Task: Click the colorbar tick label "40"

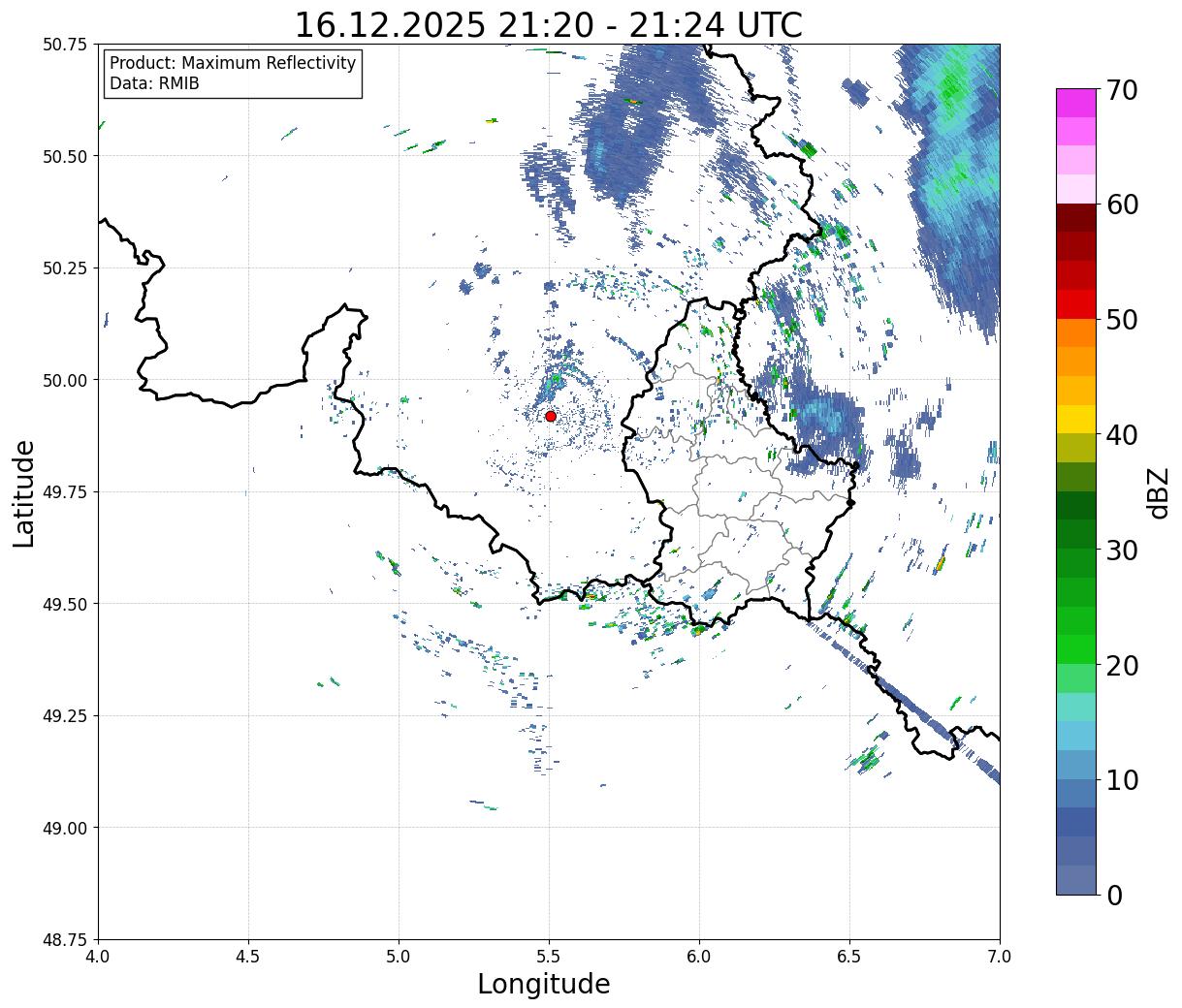Action: [x=1121, y=435]
